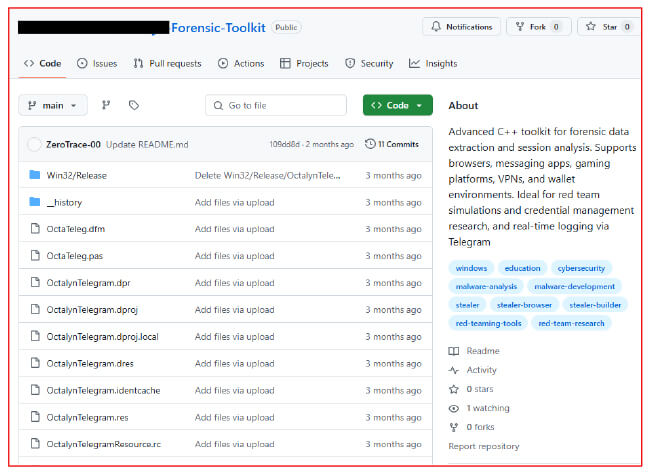Open the _history folder
The width and height of the screenshot is (653, 474).
pos(64,202)
